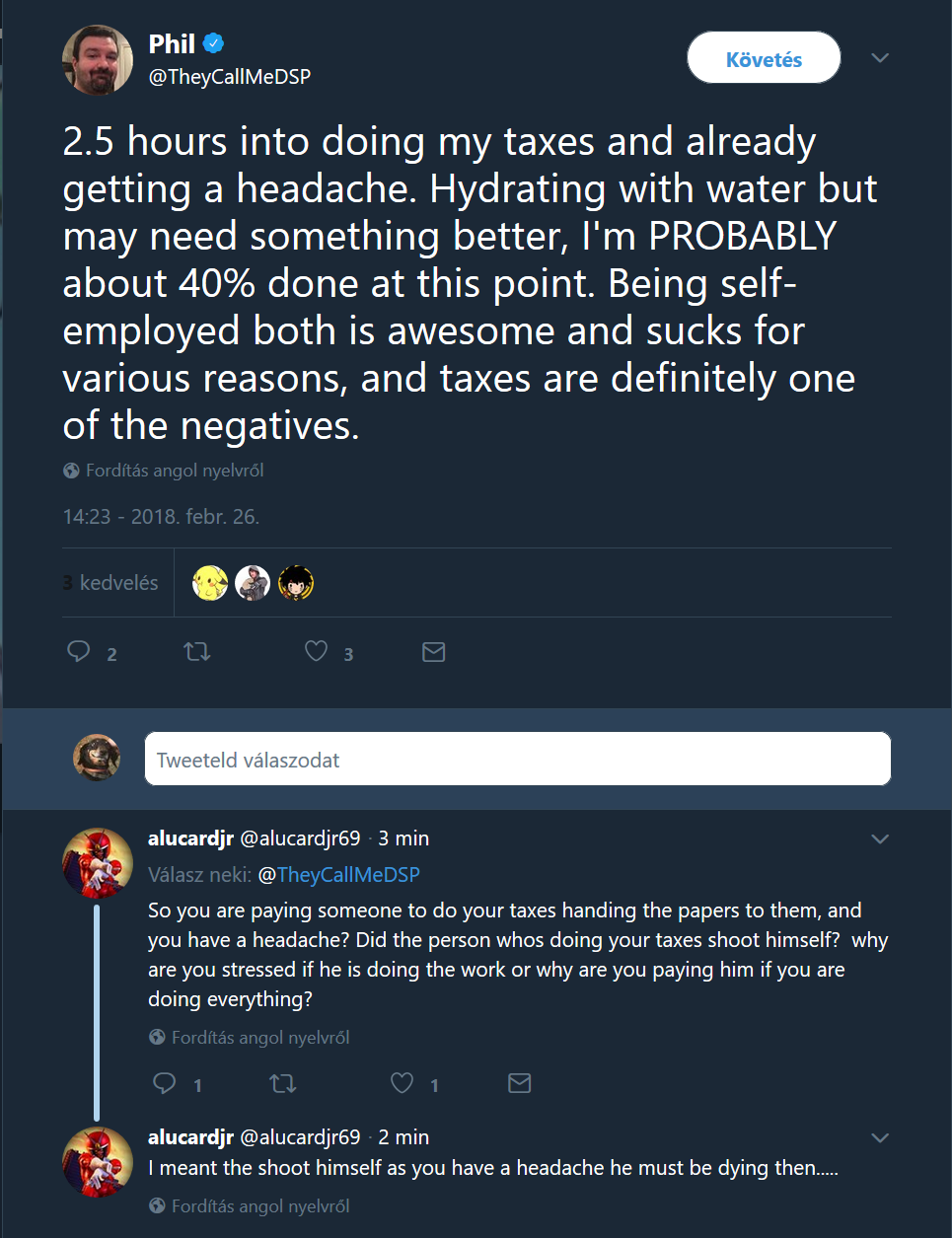This screenshot has width=952, height=1238.
Task: Expand options chevron on alucardjr's second reply
Action: click(x=881, y=1138)
